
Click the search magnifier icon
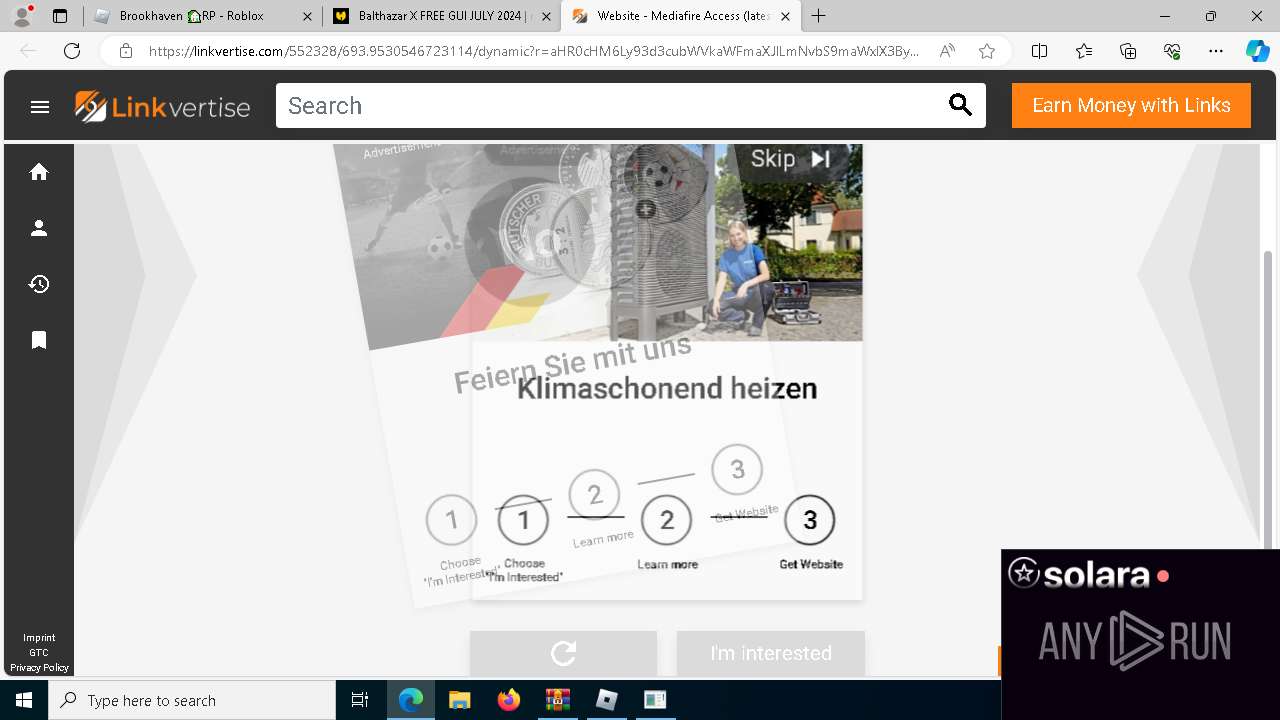(960, 105)
